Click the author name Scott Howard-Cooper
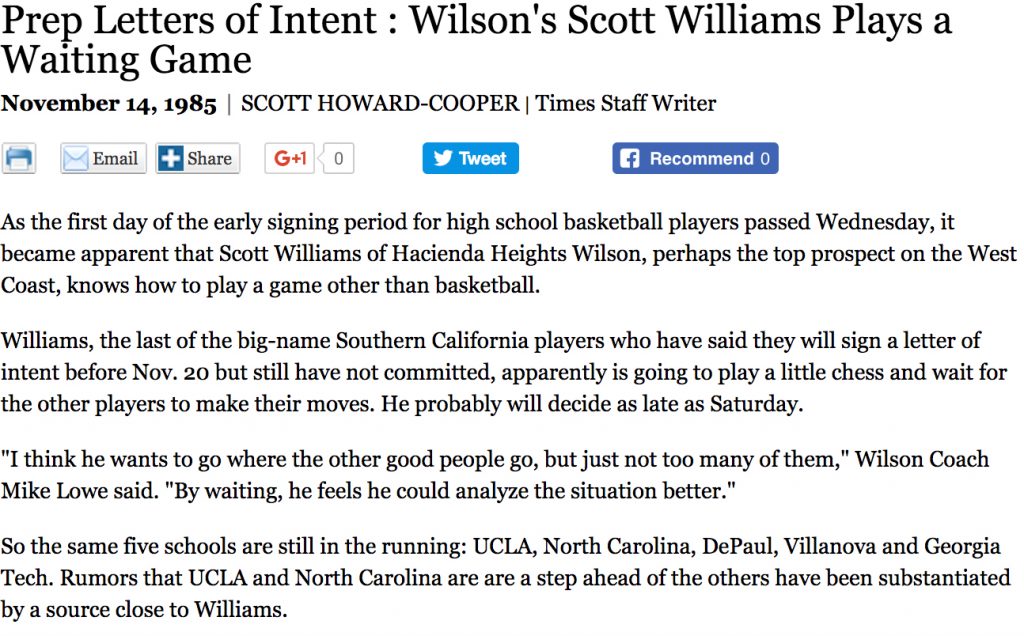Viewport: 1024px width, 636px height. pos(380,103)
